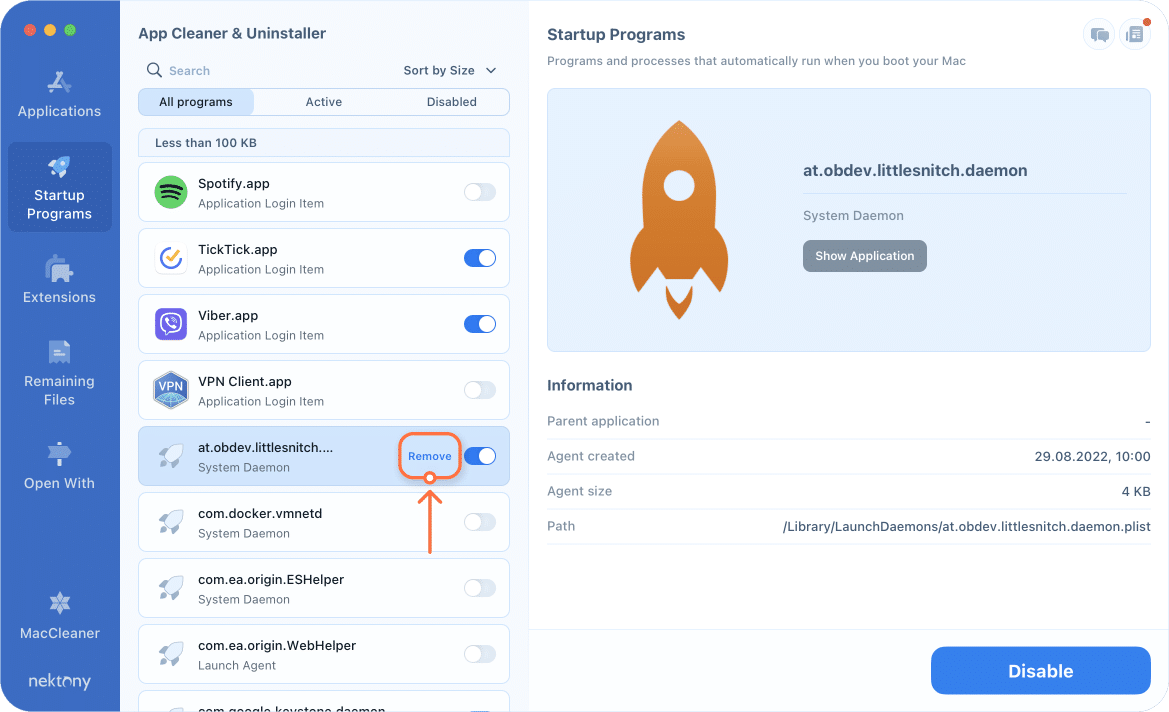
Task: Click the LaunchDaemons plist path value
Action: [966, 526]
